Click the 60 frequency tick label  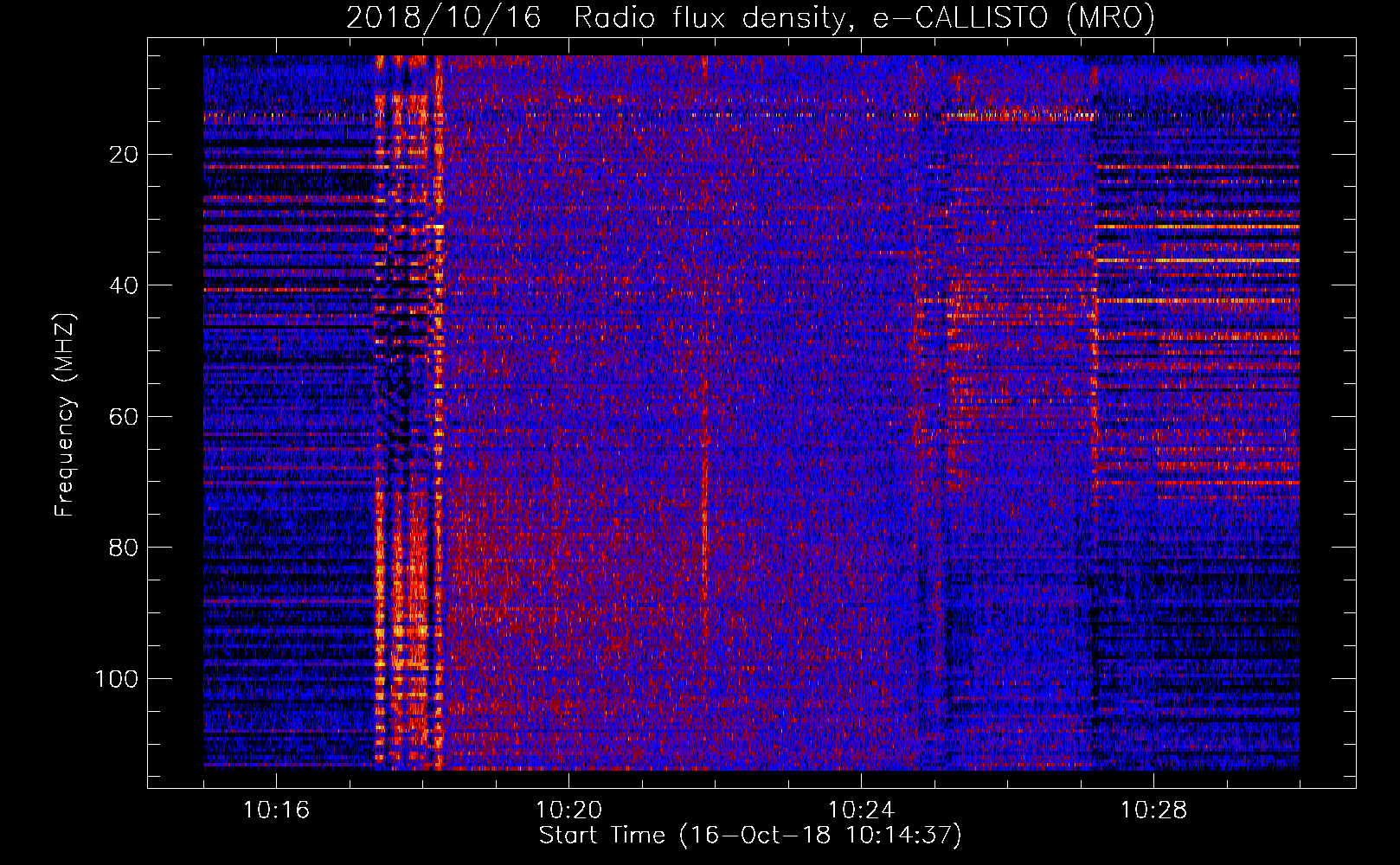pyautogui.click(x=125, y=417)
